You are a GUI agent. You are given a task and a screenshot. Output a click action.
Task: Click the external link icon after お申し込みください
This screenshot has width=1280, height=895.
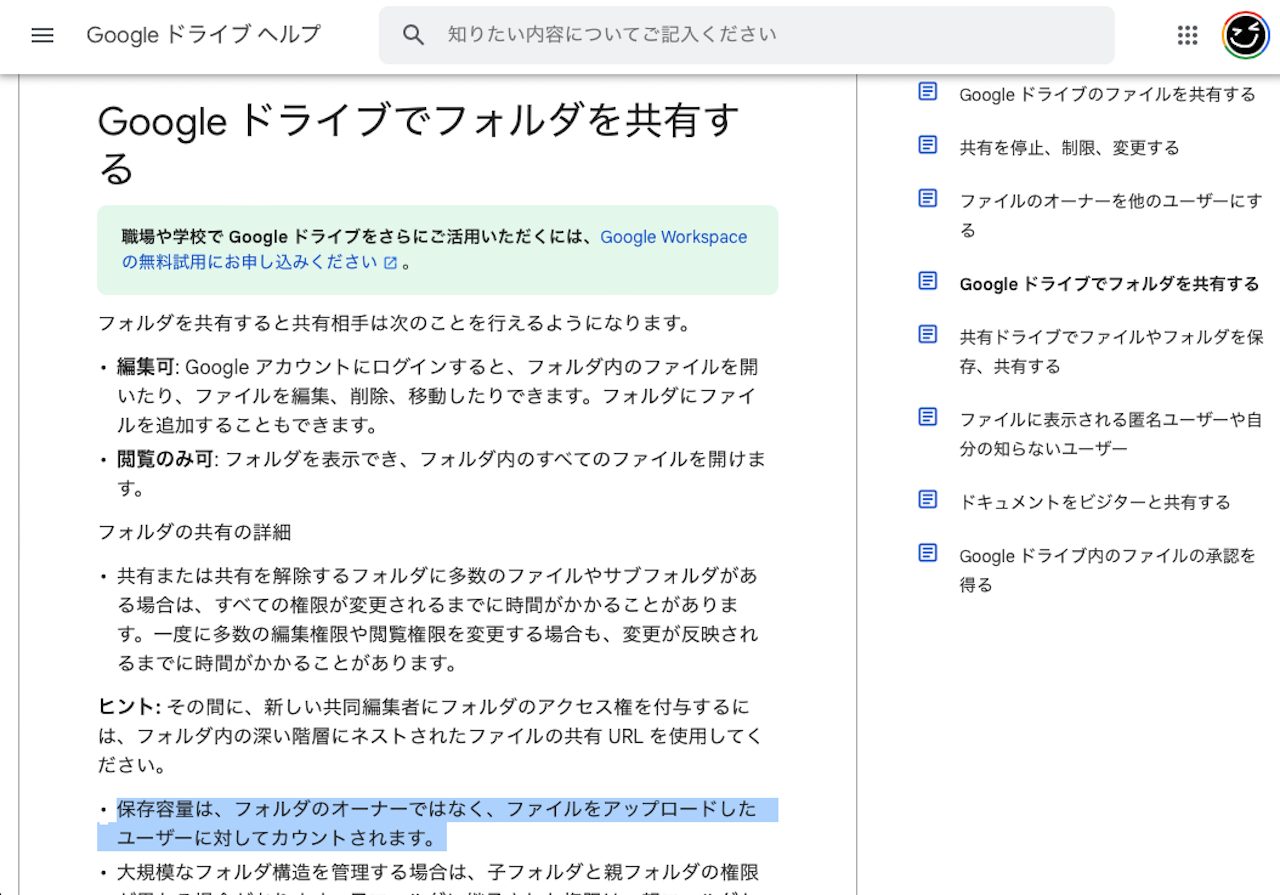point(391,263)
